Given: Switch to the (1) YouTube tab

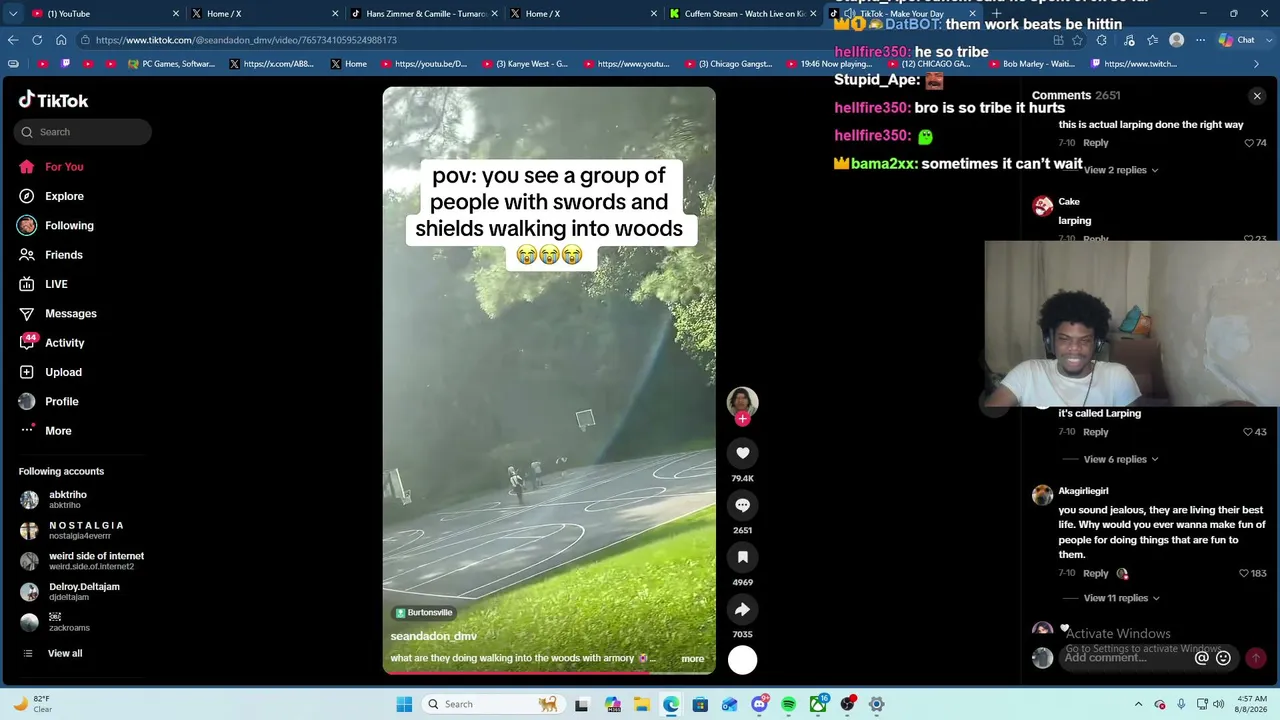Looking at the screenshot, I should (105, 14).
